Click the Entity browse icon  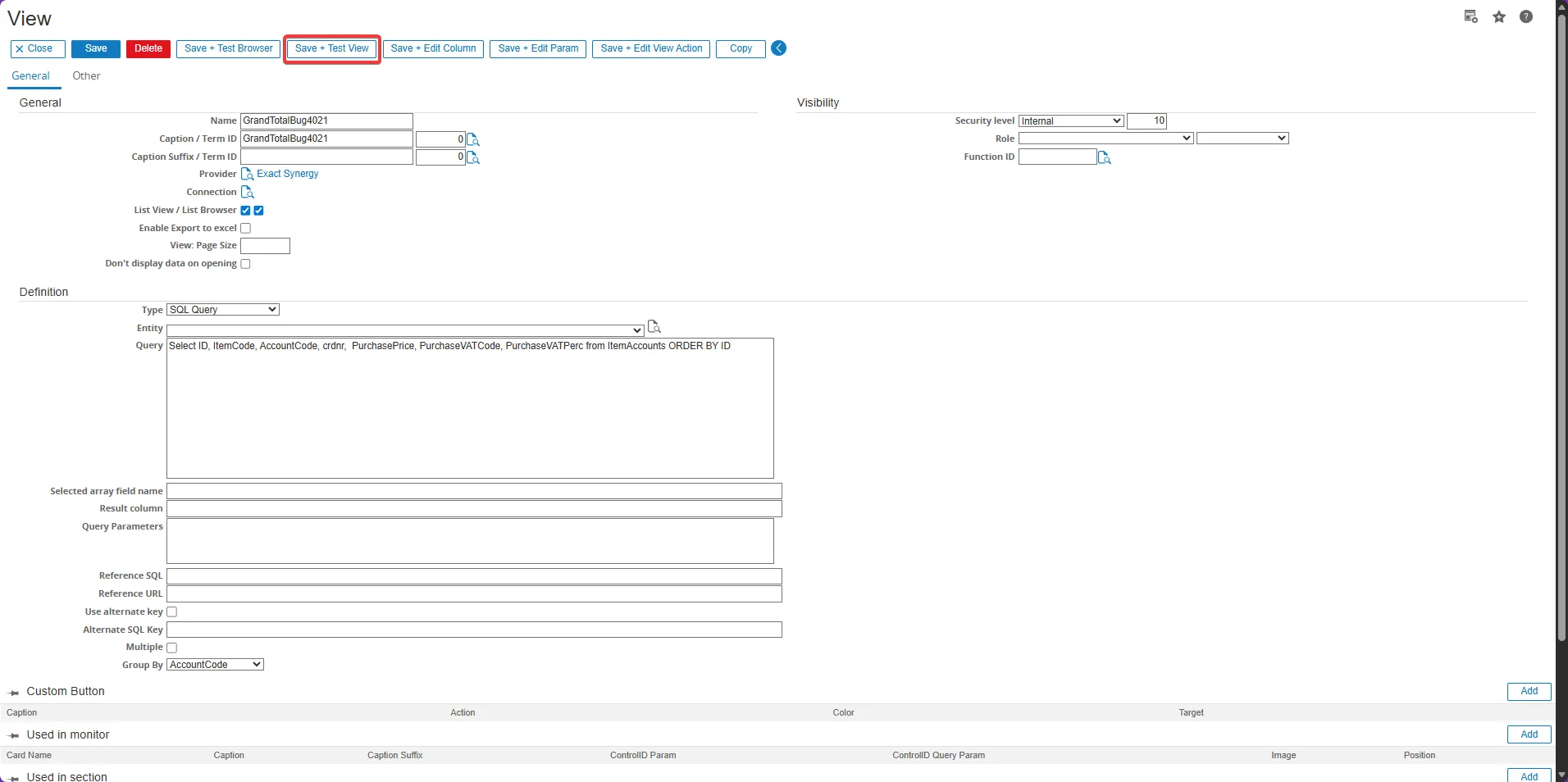click(x=654, y=327)
